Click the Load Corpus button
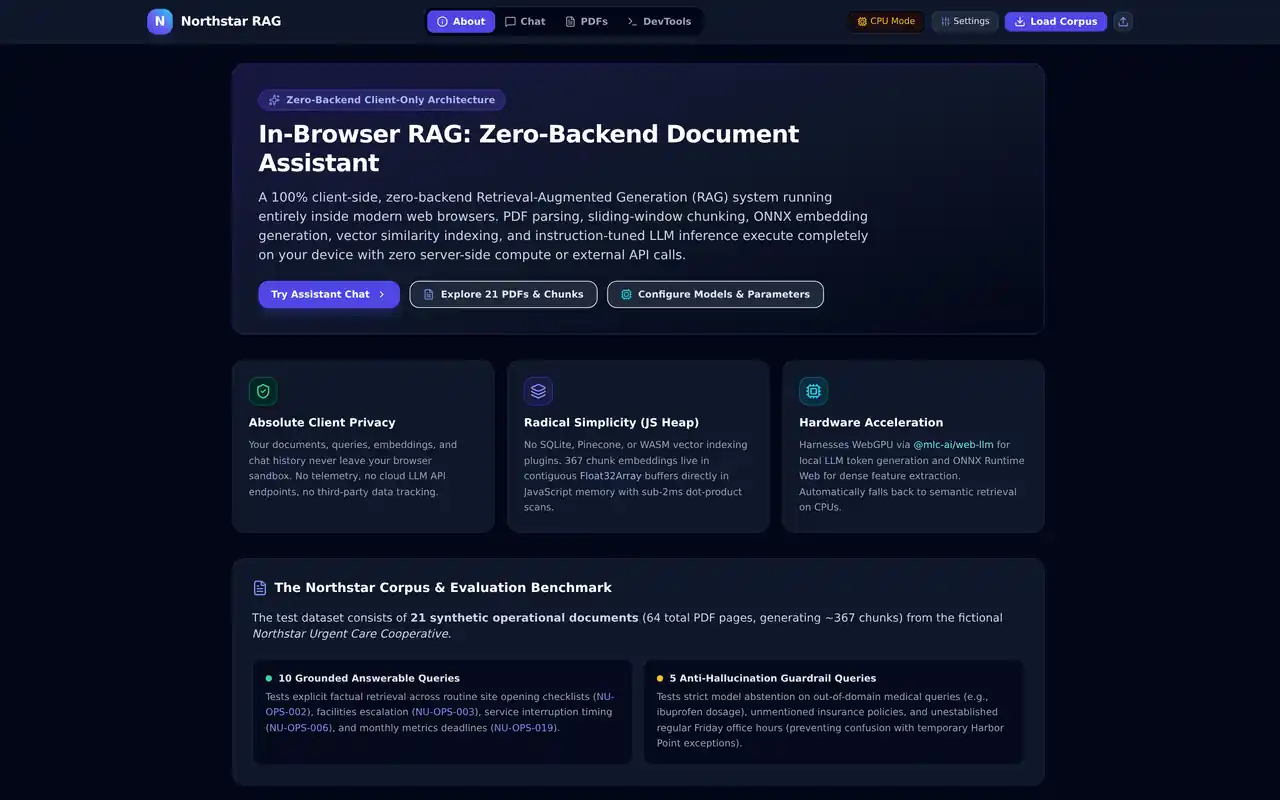Viewport: 1280px width, 800px height. coord(1055,21)
